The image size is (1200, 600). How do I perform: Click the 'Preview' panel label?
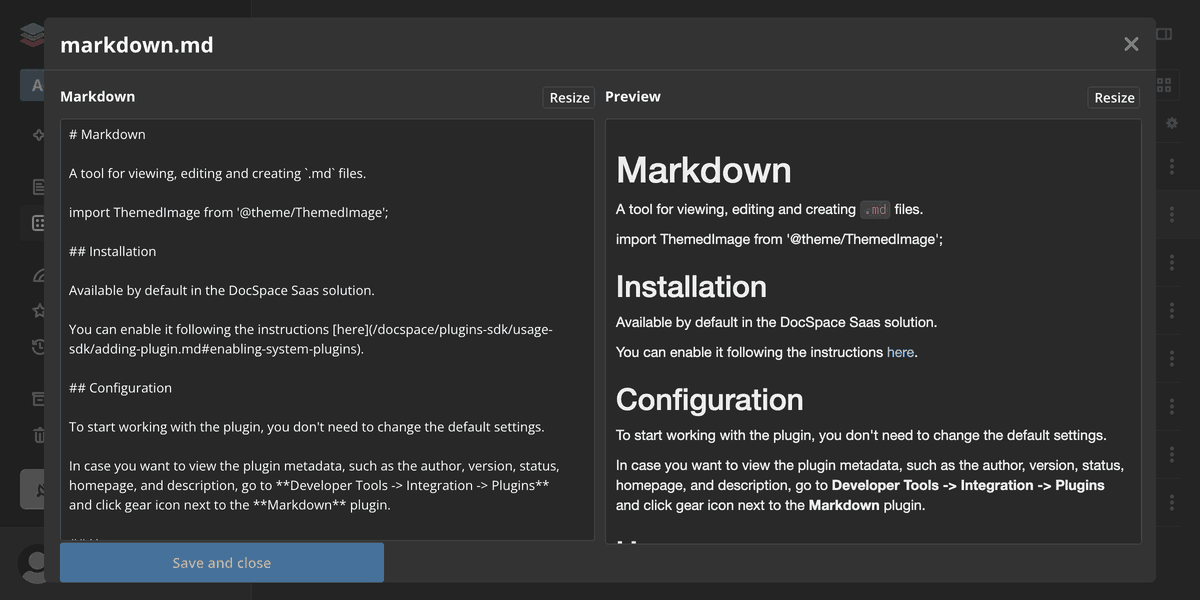click(633, 96)
